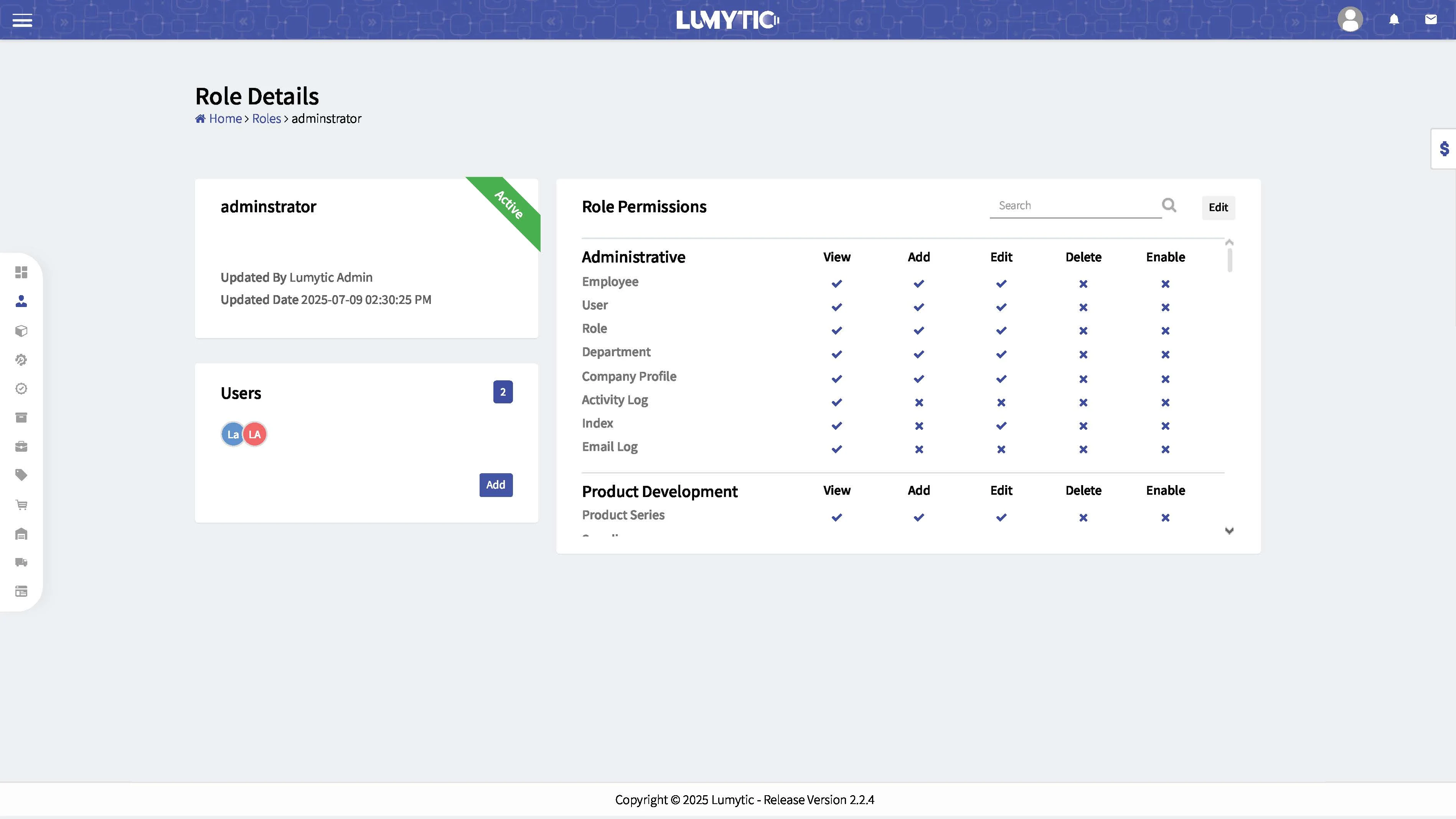Click the shopping cart sidebar icon

pyautogui.click(x=21, y=505)
